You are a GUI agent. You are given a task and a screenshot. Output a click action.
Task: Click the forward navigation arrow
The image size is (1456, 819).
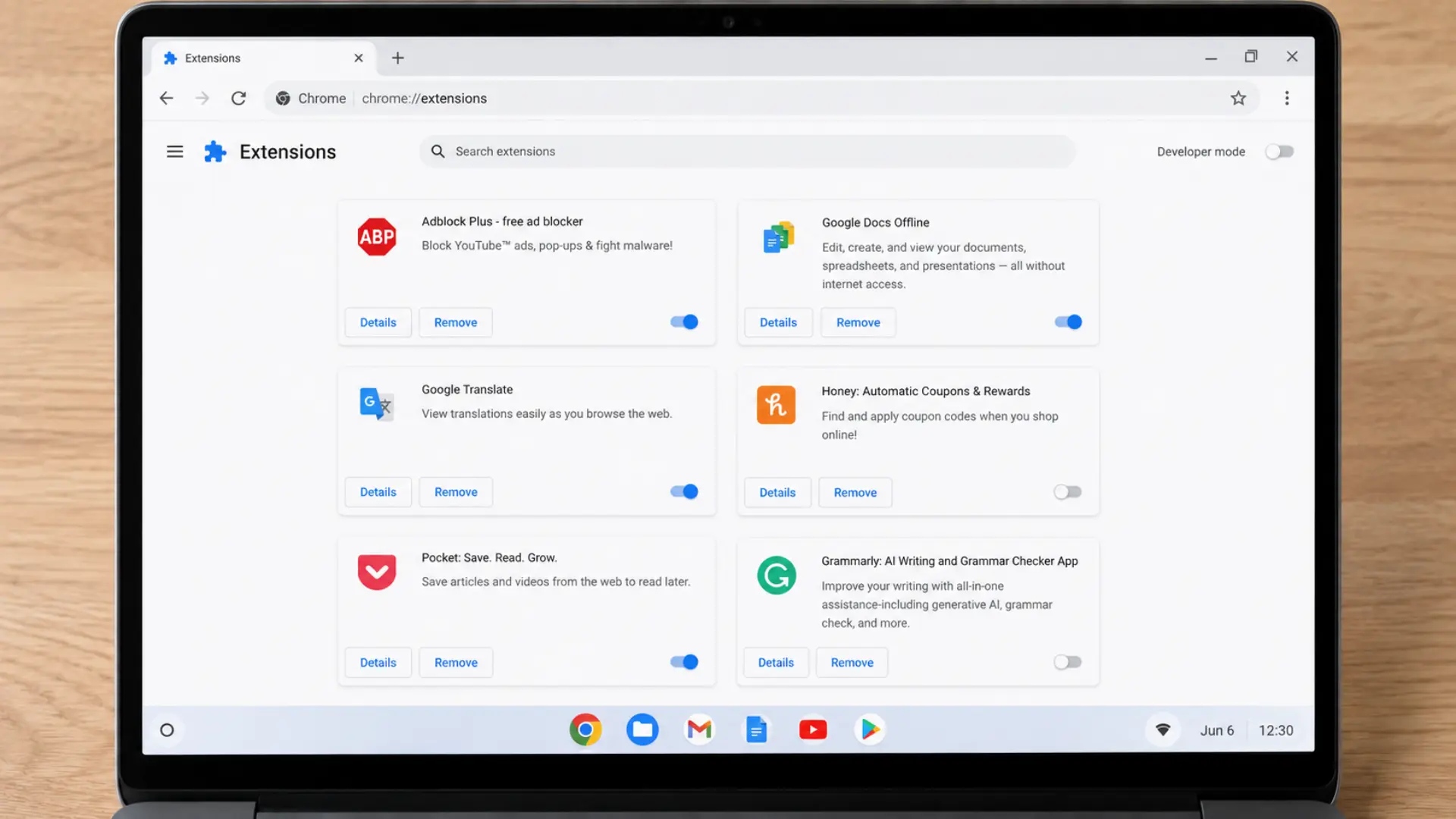[202, 98]
